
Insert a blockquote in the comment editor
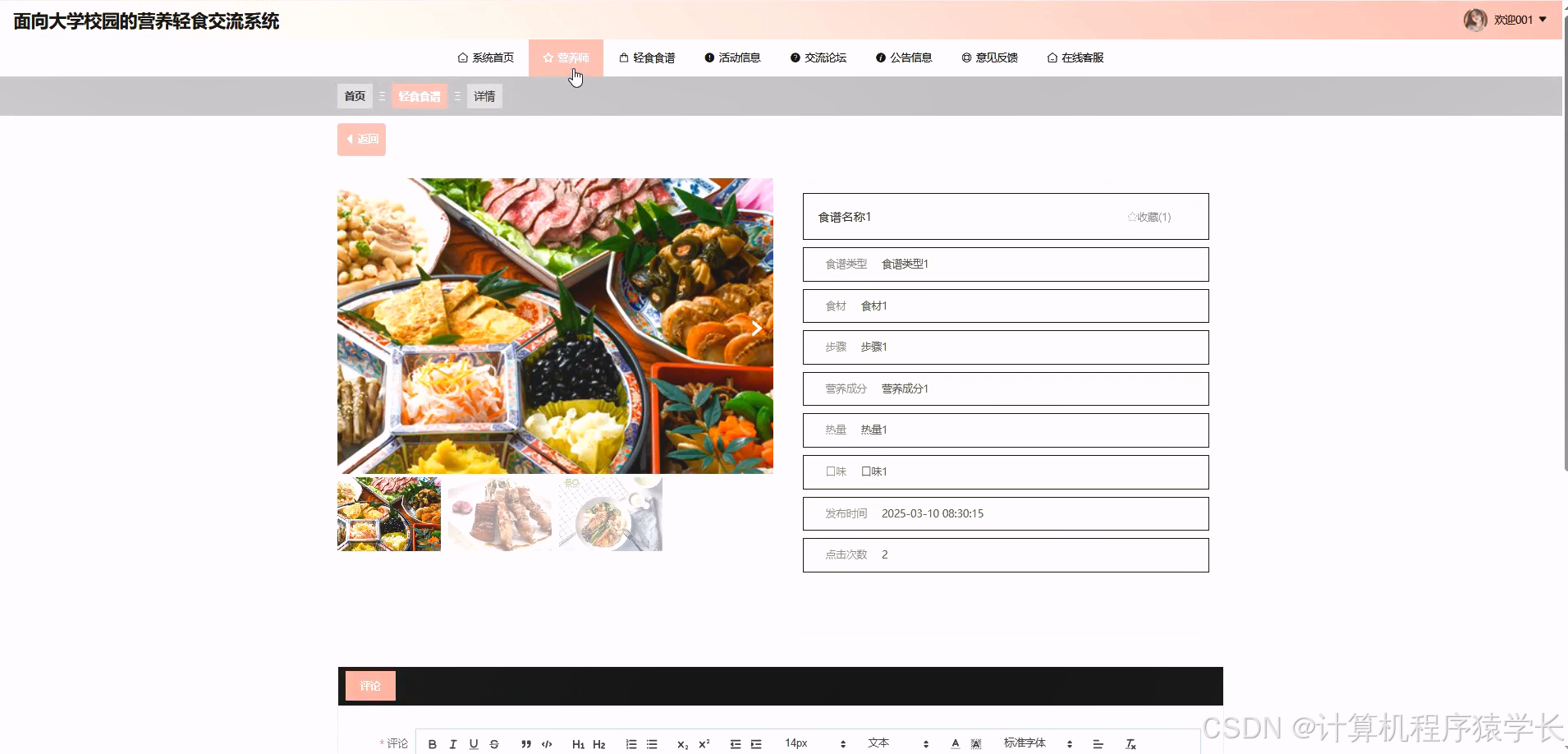(525, 743)
